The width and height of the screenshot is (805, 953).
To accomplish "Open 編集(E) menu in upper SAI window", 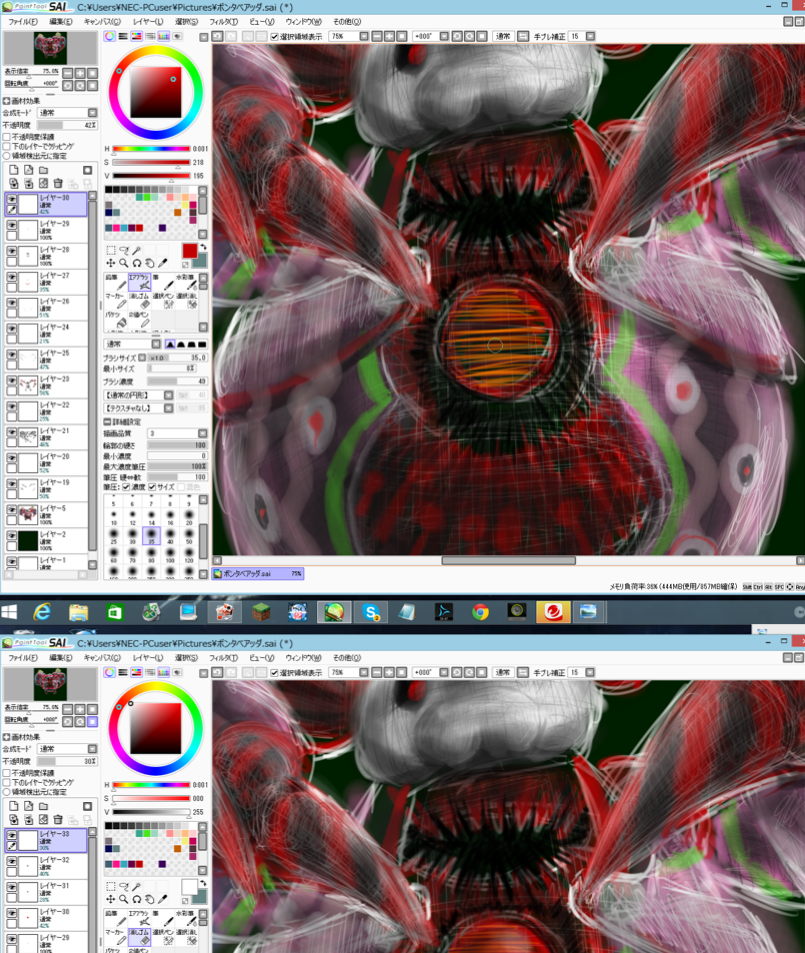I will tap(60, 21).
